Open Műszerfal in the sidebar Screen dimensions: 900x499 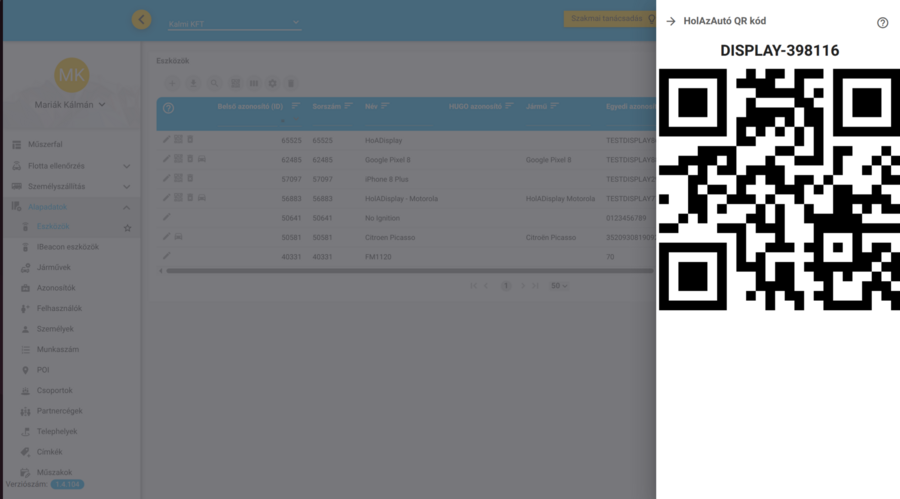click(x=71, y=145)
